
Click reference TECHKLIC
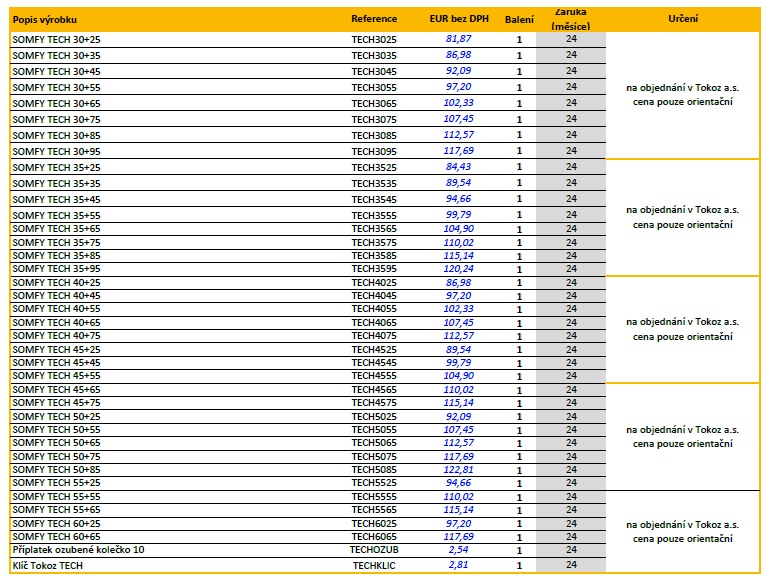[374, 566]
